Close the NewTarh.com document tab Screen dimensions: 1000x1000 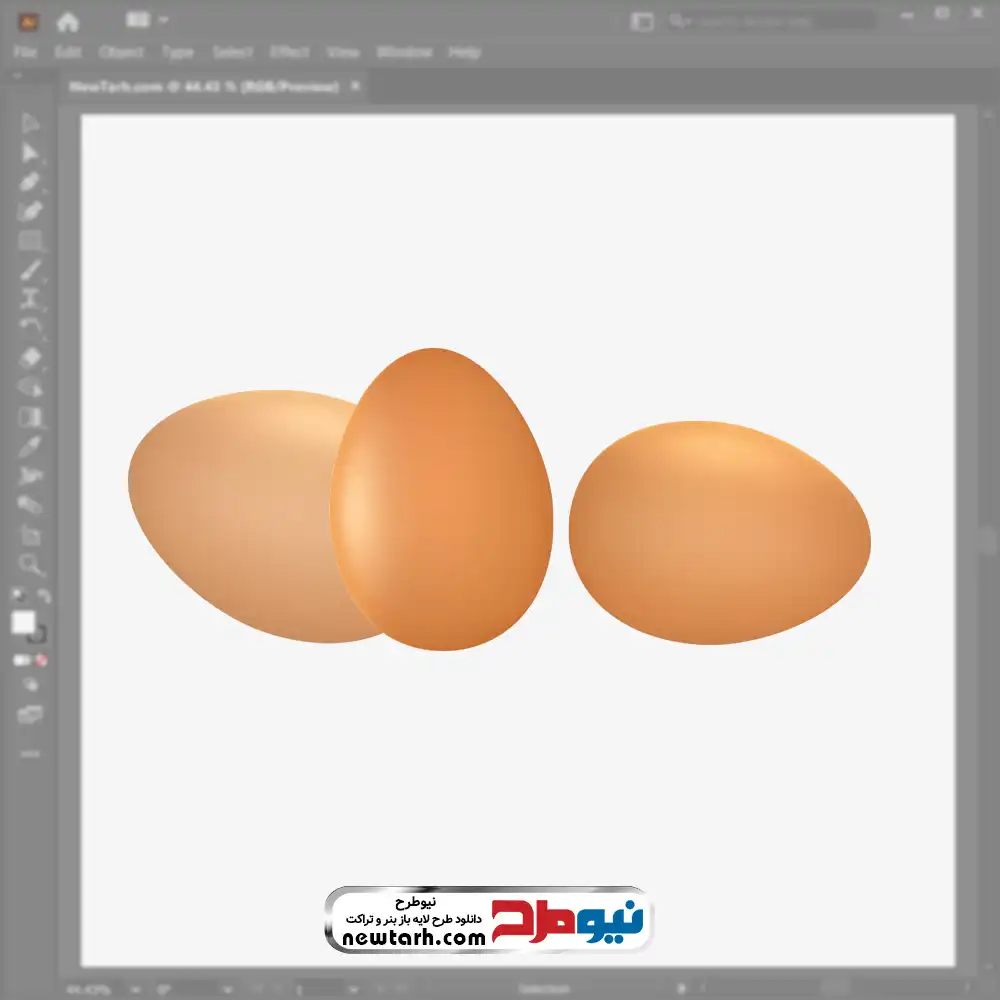(355, 87)
